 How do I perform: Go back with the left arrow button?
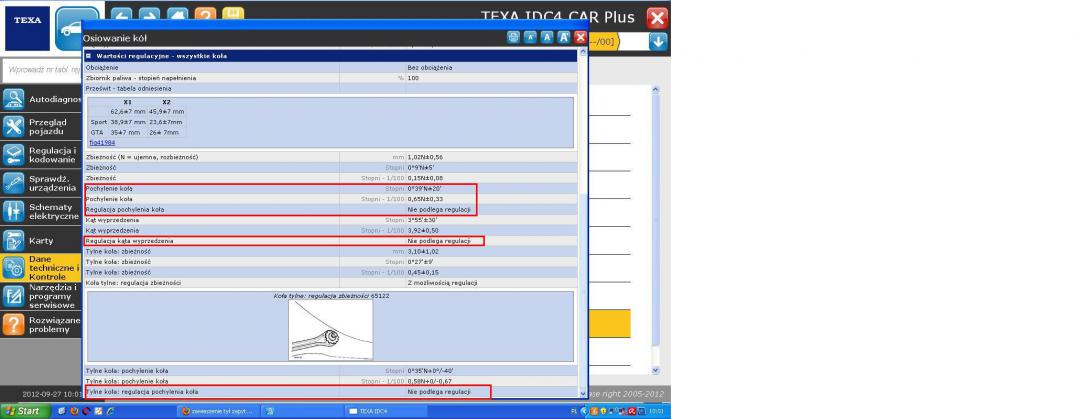click(x=121, y=15)
